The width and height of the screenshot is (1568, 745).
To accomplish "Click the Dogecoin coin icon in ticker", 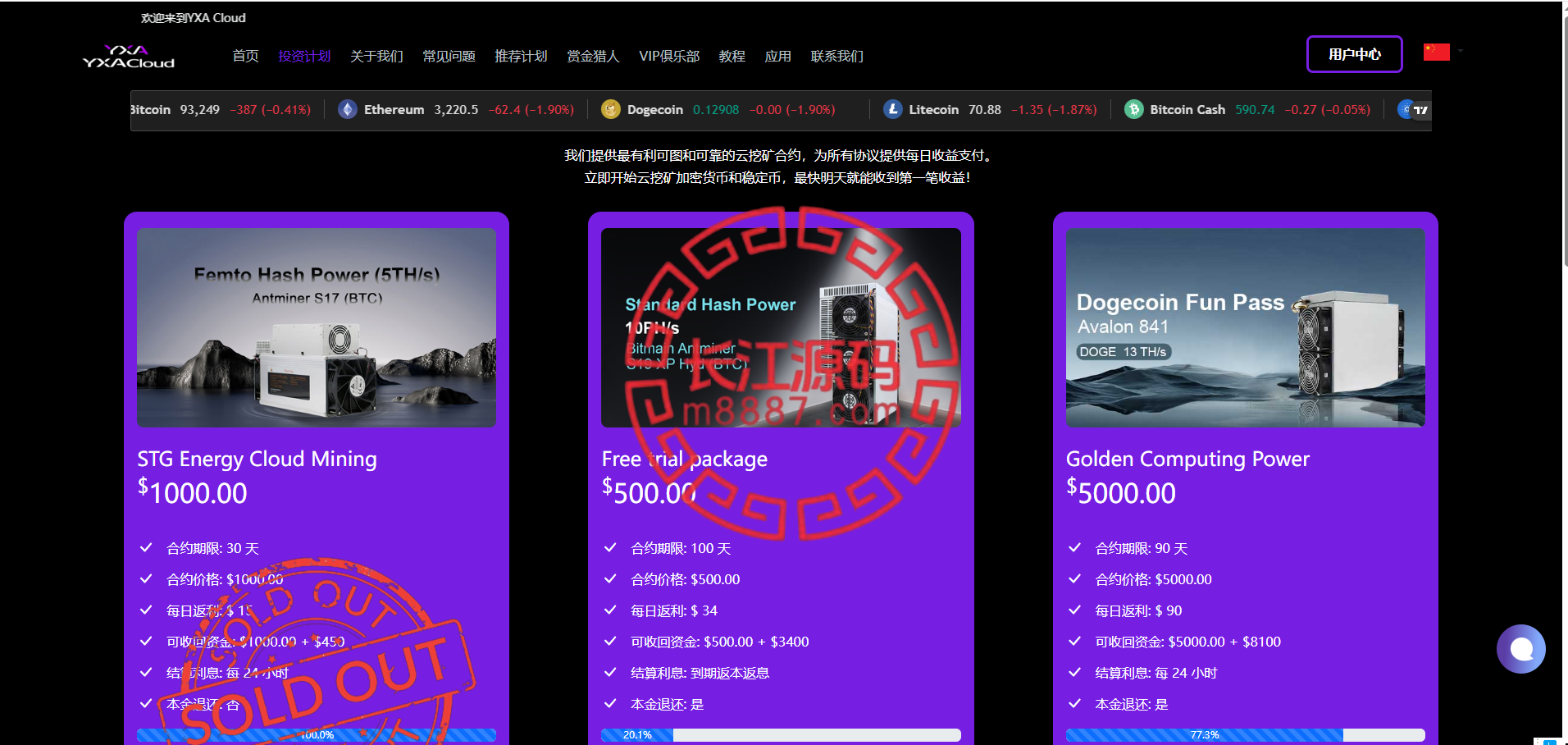I will [610, 109].
